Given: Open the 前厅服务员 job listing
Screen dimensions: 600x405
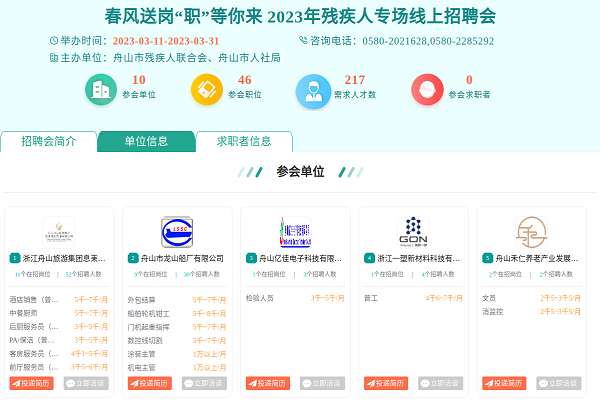Looking at the screenshot, I should (x=34, y=367).
